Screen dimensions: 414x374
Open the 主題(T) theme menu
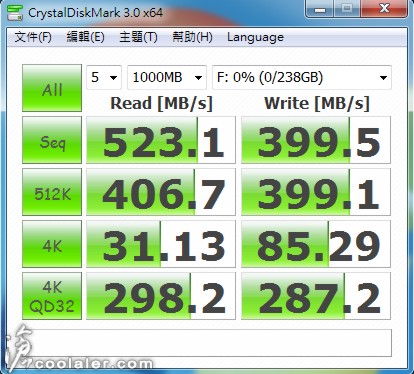click(x=138, y=37)
